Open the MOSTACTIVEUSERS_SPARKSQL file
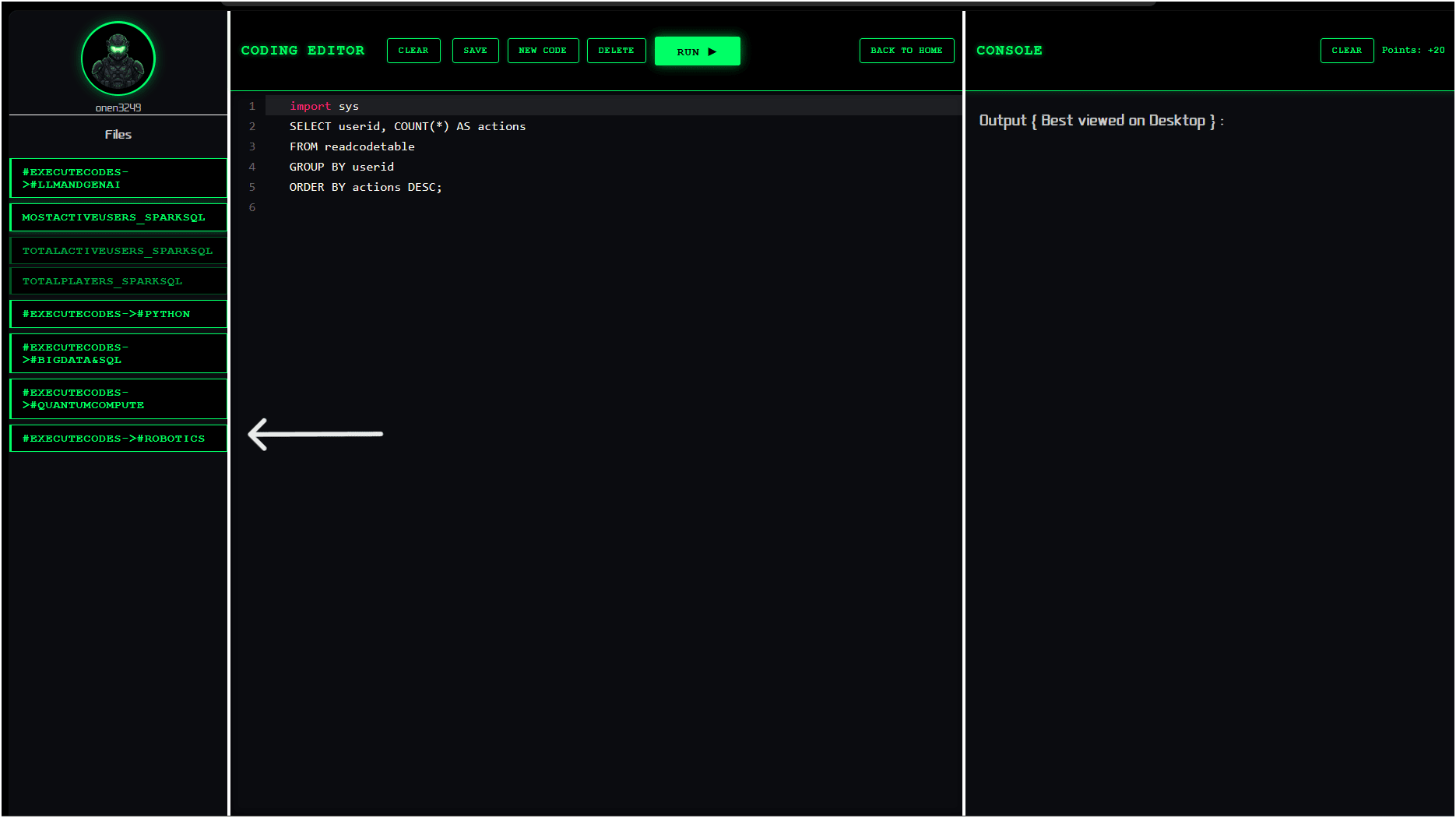 click(118, 217)
